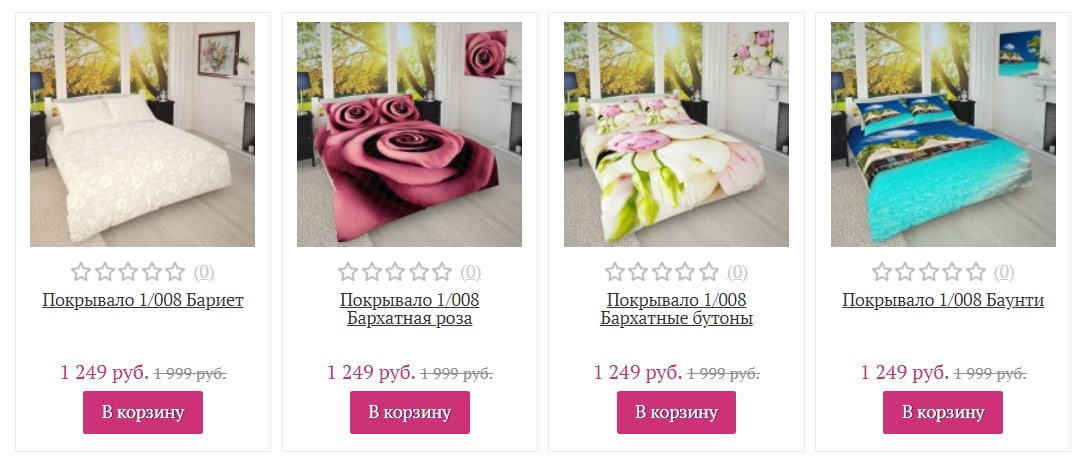Click the third star under Бархатная роза
1081x464 pixels.
[x=395, y=272]
